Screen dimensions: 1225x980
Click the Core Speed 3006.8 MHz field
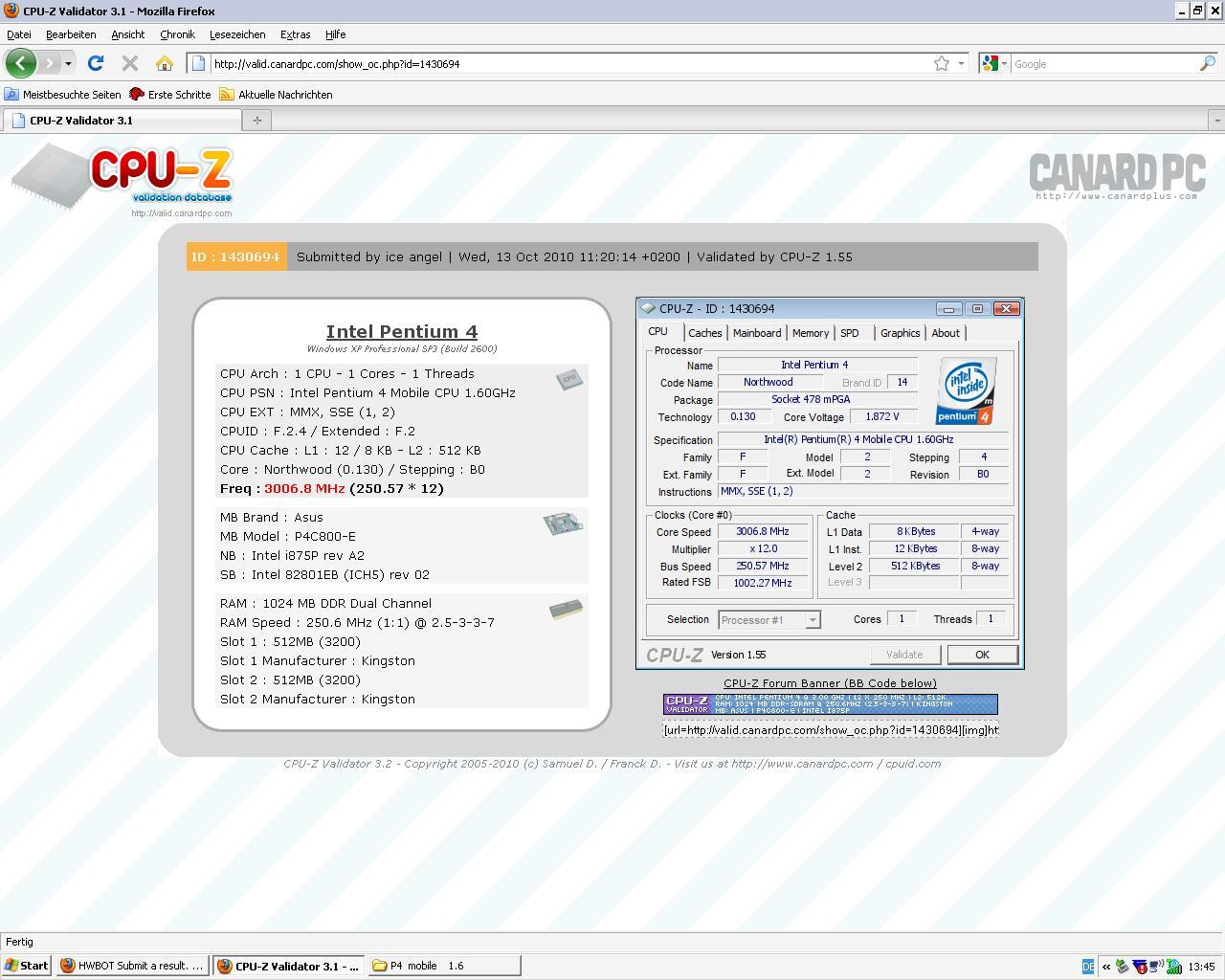pos(763,532)
